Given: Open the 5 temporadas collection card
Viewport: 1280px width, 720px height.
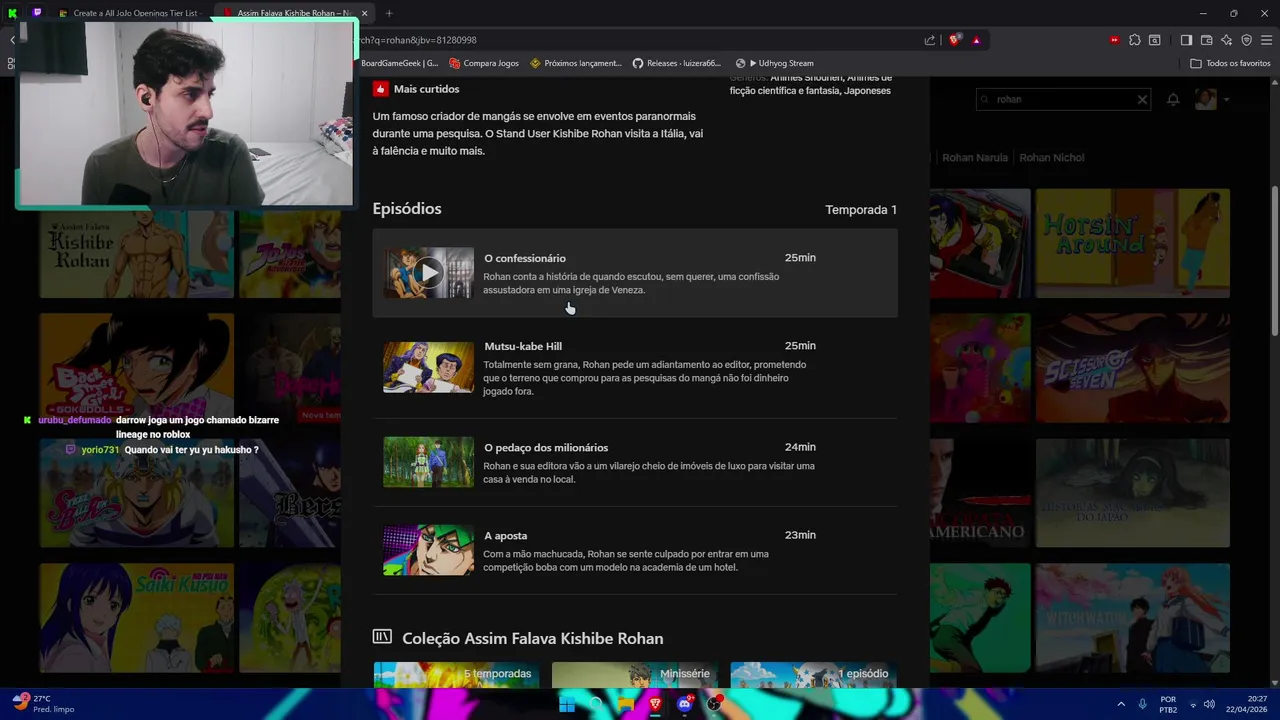Looking at the screenshot, I should [x=456, y=675].
